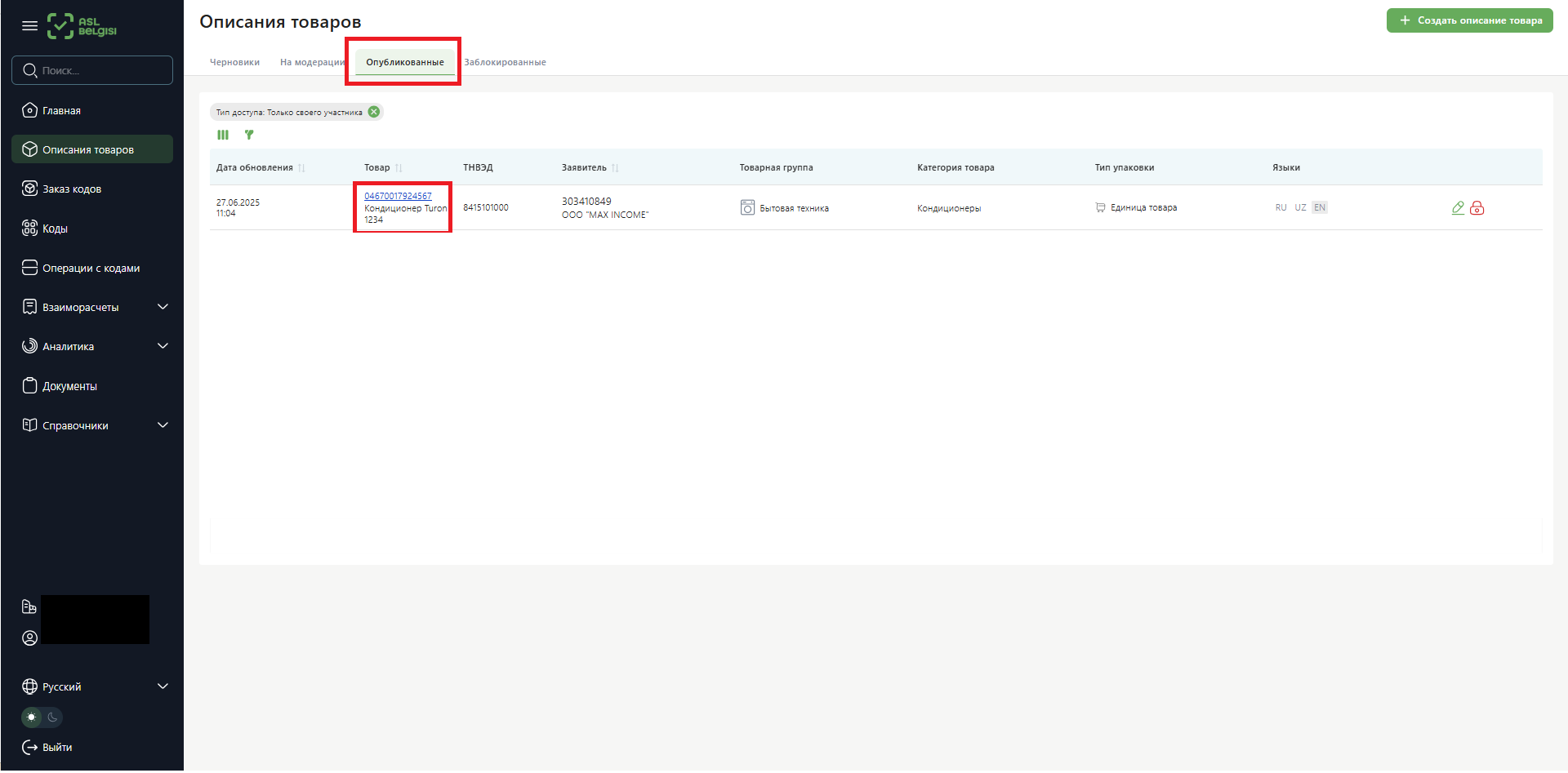Screen dimensions: 1568x773
Task: Switch to Черновики tab
Action: click(x=234, y=63)
